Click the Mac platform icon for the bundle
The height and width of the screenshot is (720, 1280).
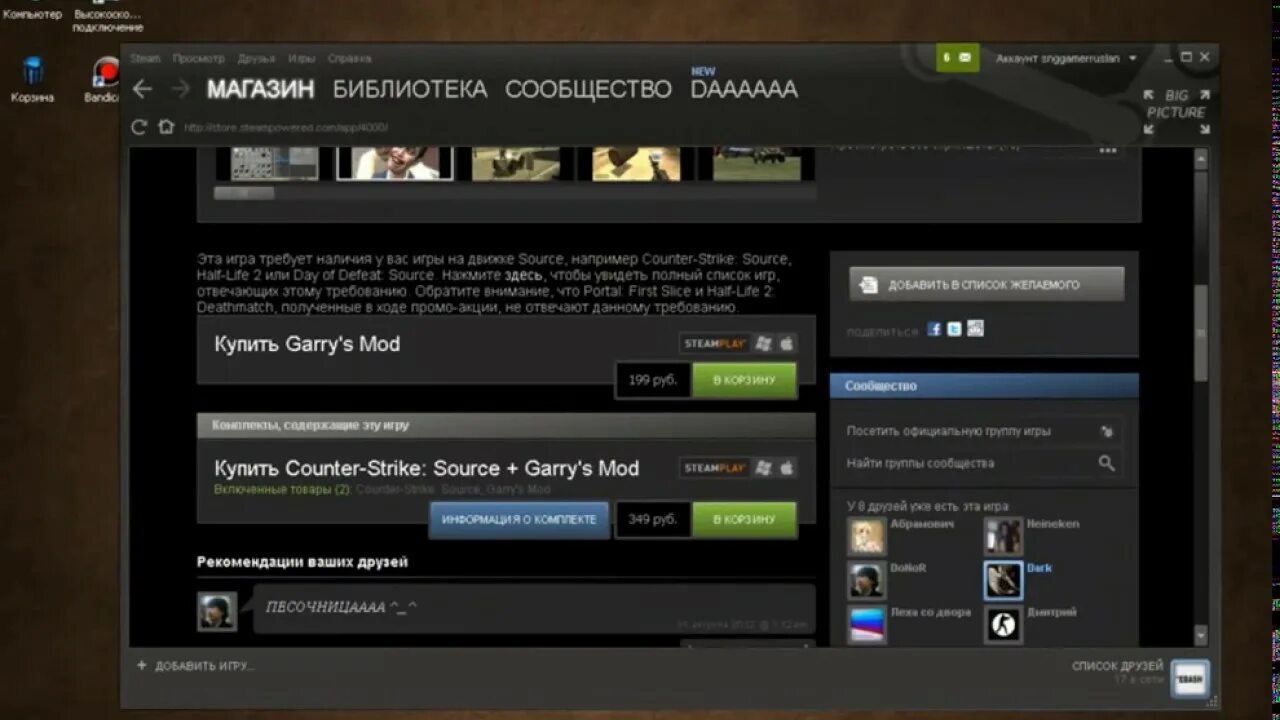click(x=787, y=467)
